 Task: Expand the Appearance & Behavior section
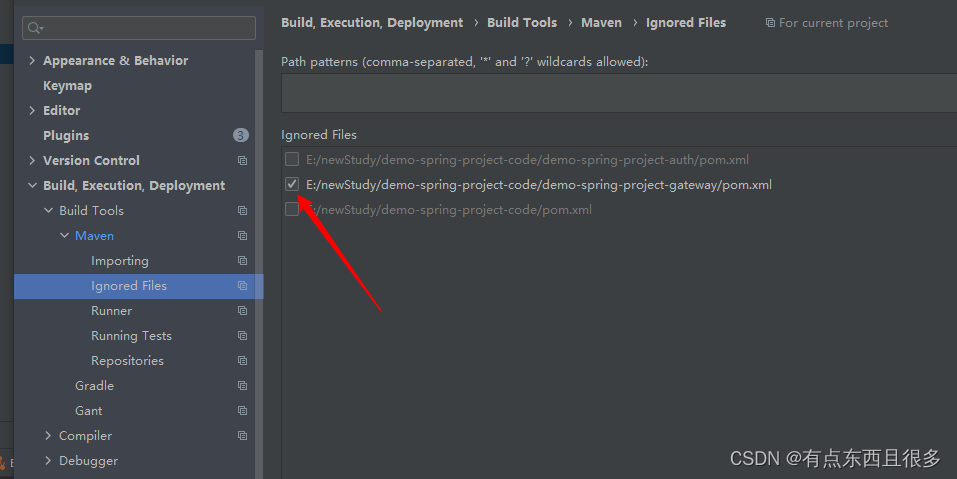pyautogui.click(x=32, y=60)
